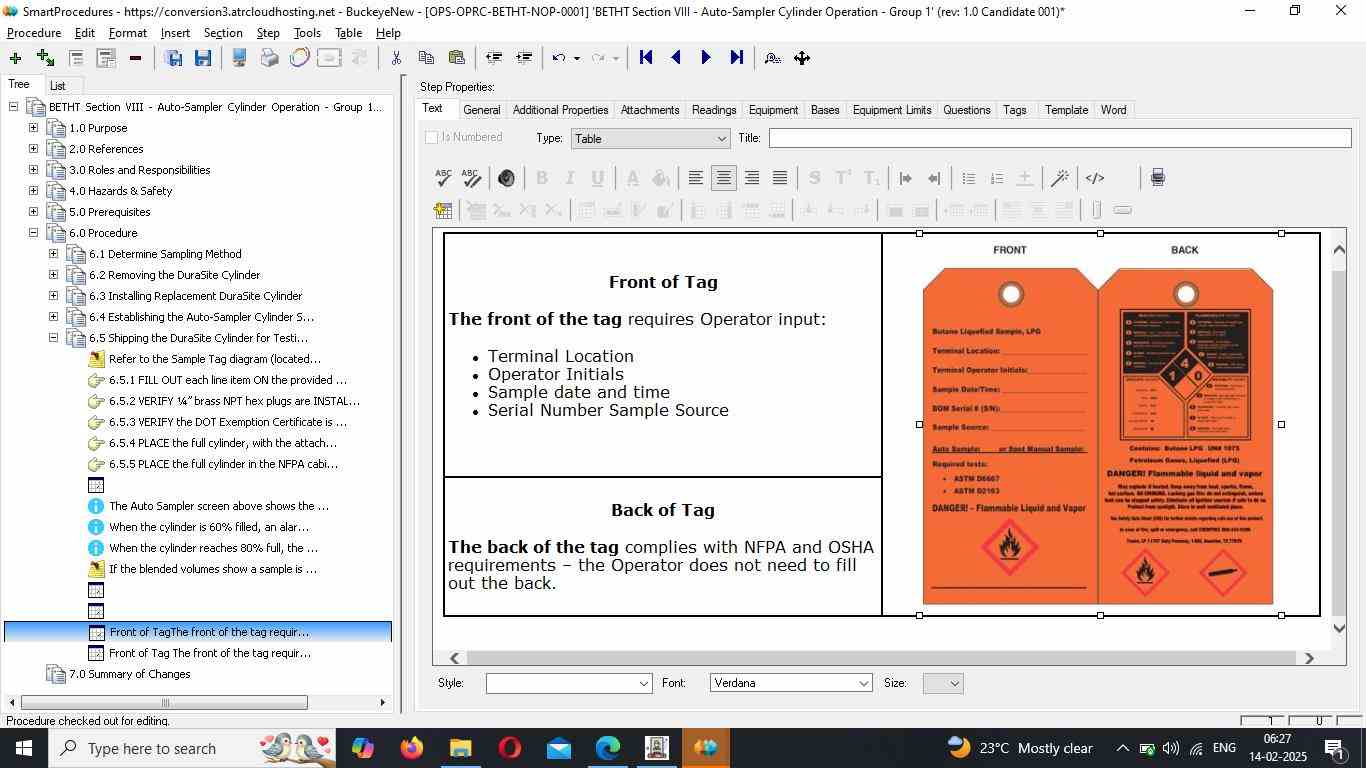The width and height of the screenshot is (1366, 768).
Task: Open the Type dropdown showing Table
Action: 650,139
